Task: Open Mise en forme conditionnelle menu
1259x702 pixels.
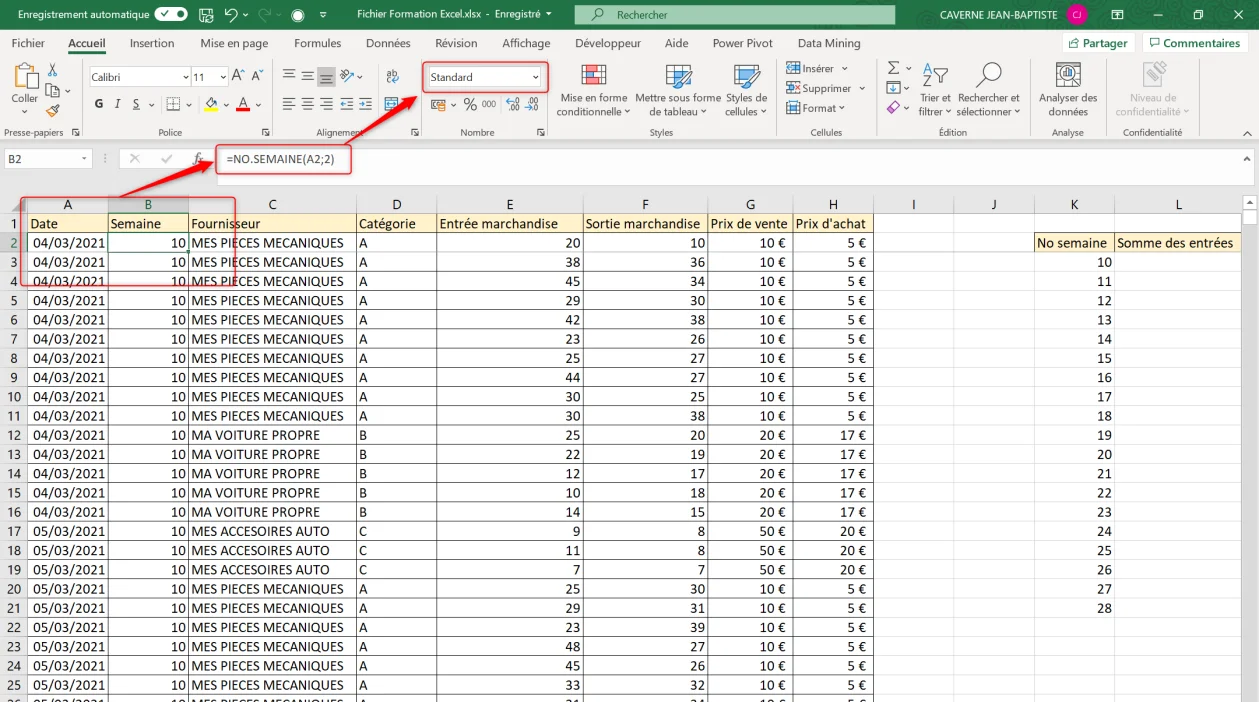Action: click(594, 91)
